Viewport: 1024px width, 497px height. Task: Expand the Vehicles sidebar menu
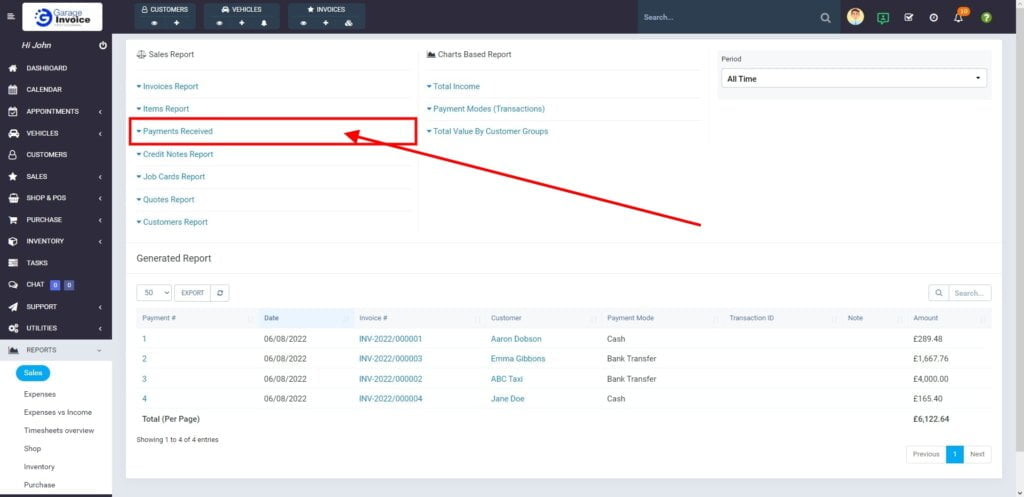[x=56, y=133]
